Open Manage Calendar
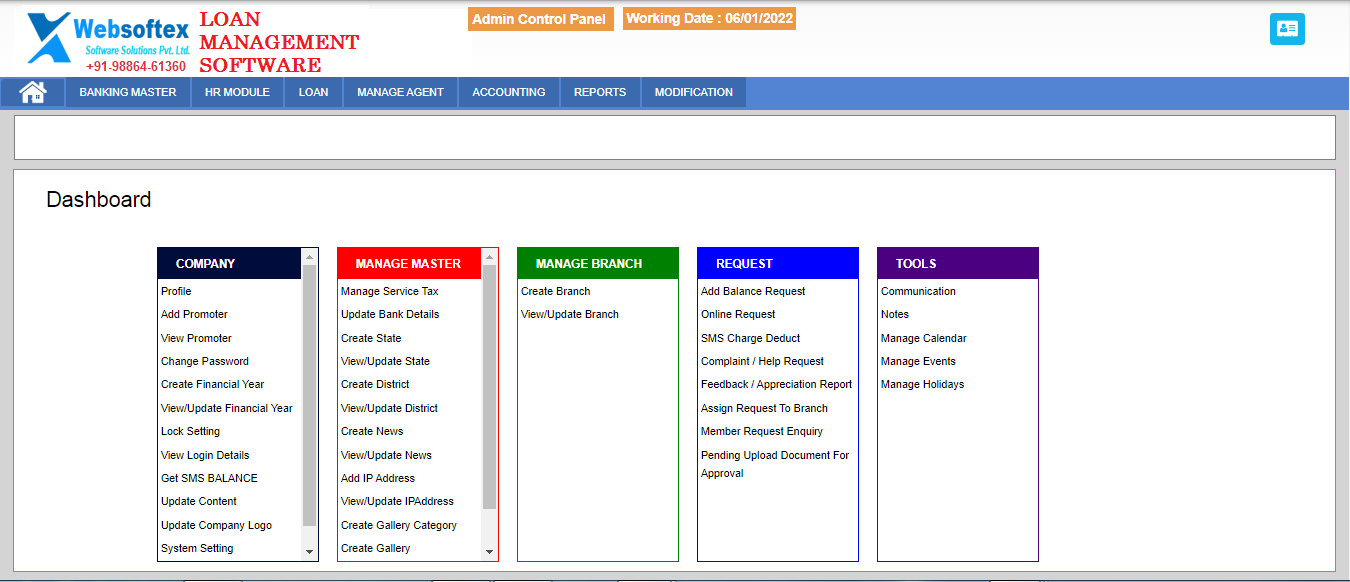 [x=924, y=338]
